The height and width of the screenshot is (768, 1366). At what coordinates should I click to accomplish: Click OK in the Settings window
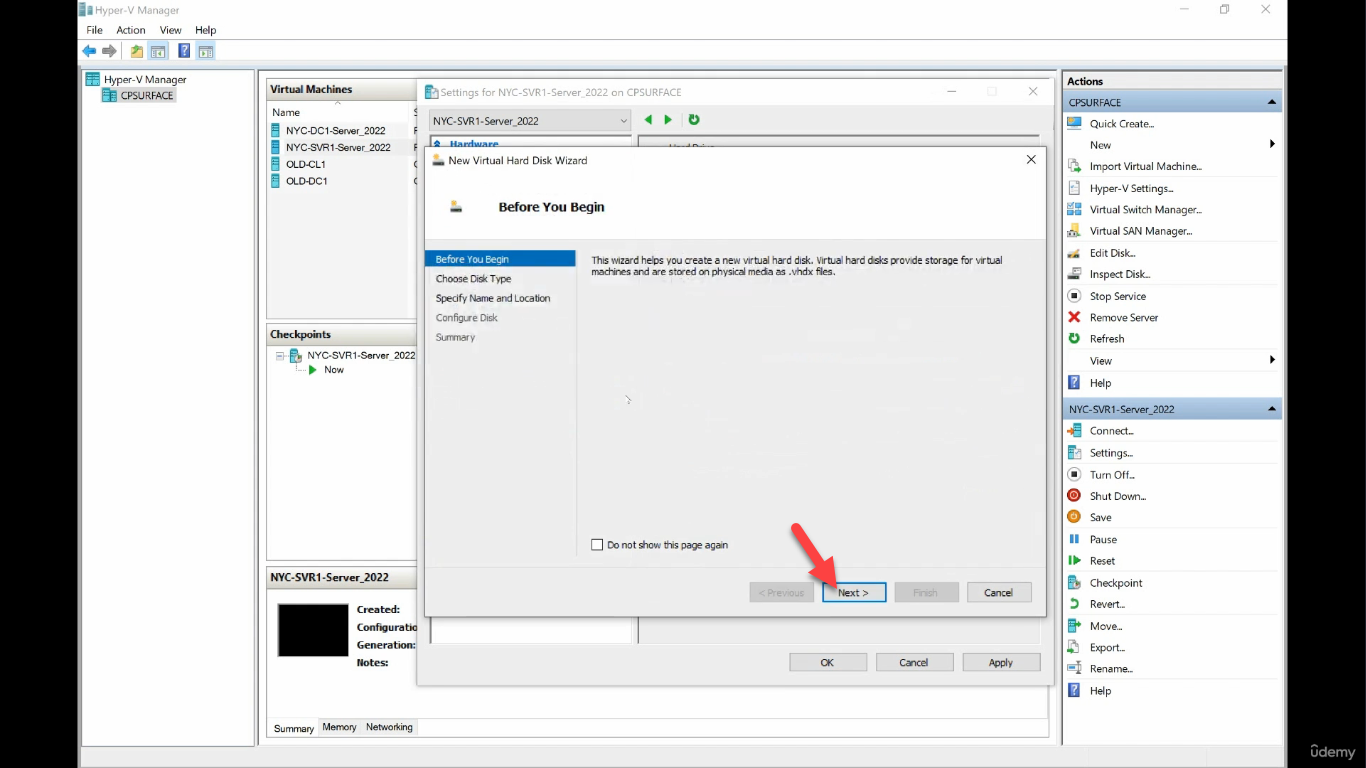tap(828, 662)
